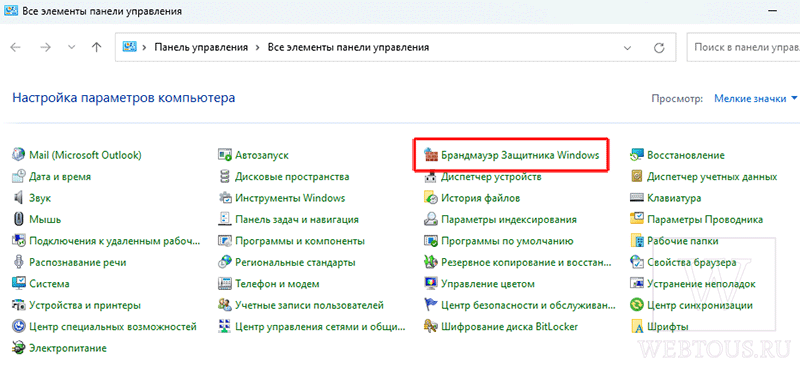Click the Дата и время clock icon

pos(18,177)
